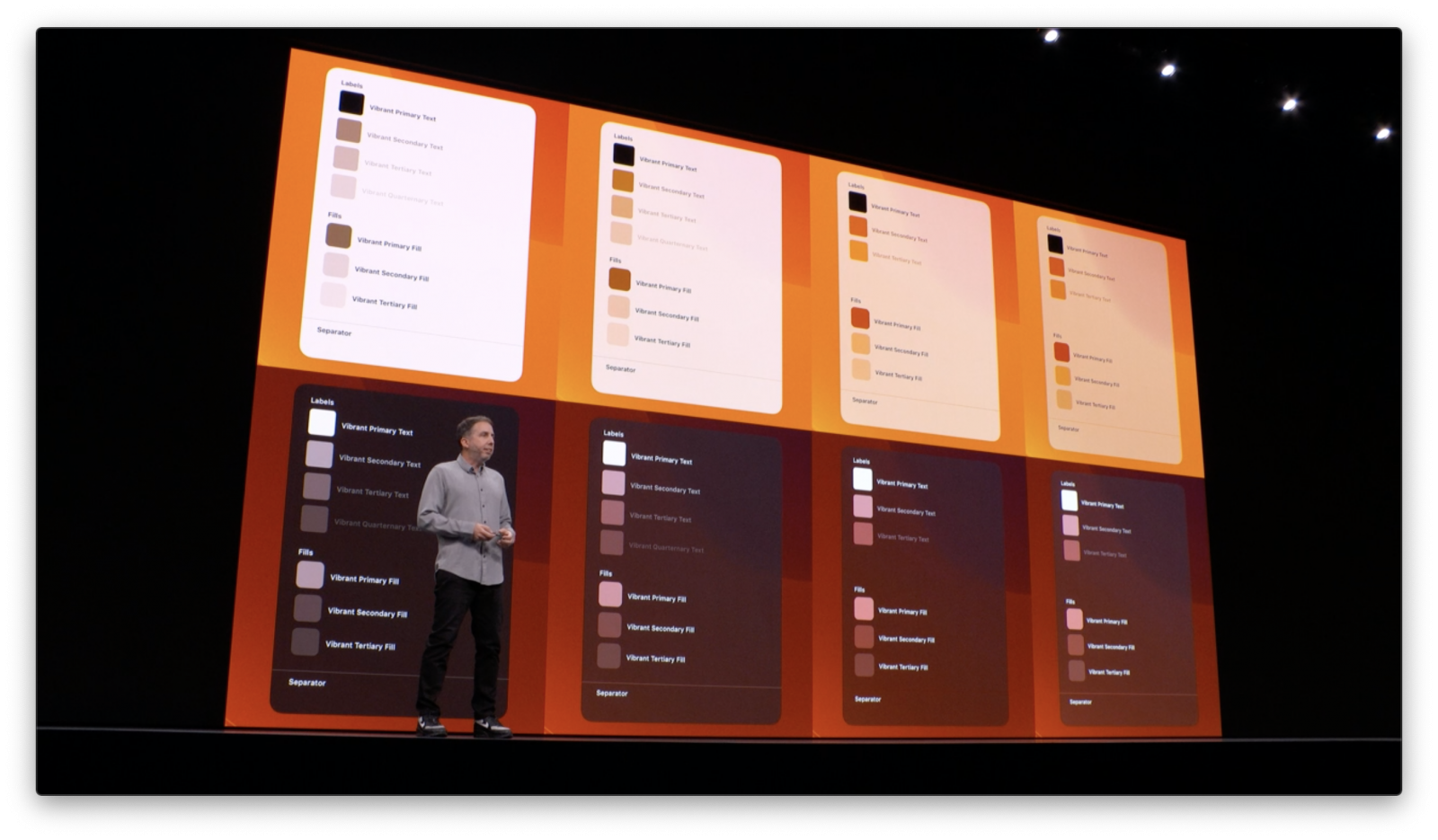Select orange Vibrant Secondary Text swatch, second light card

623,181
